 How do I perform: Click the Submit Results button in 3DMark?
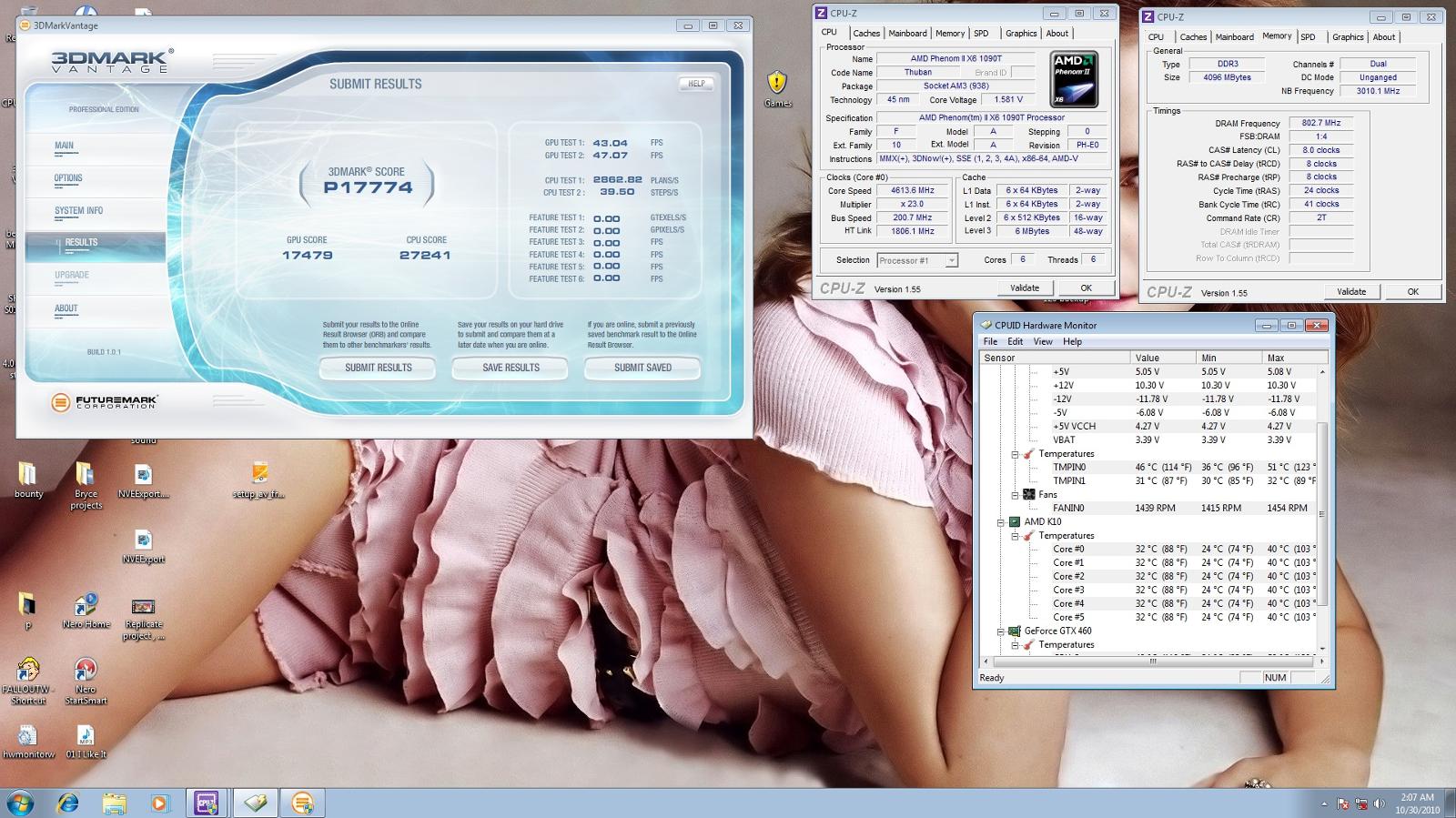pos(378,368)
